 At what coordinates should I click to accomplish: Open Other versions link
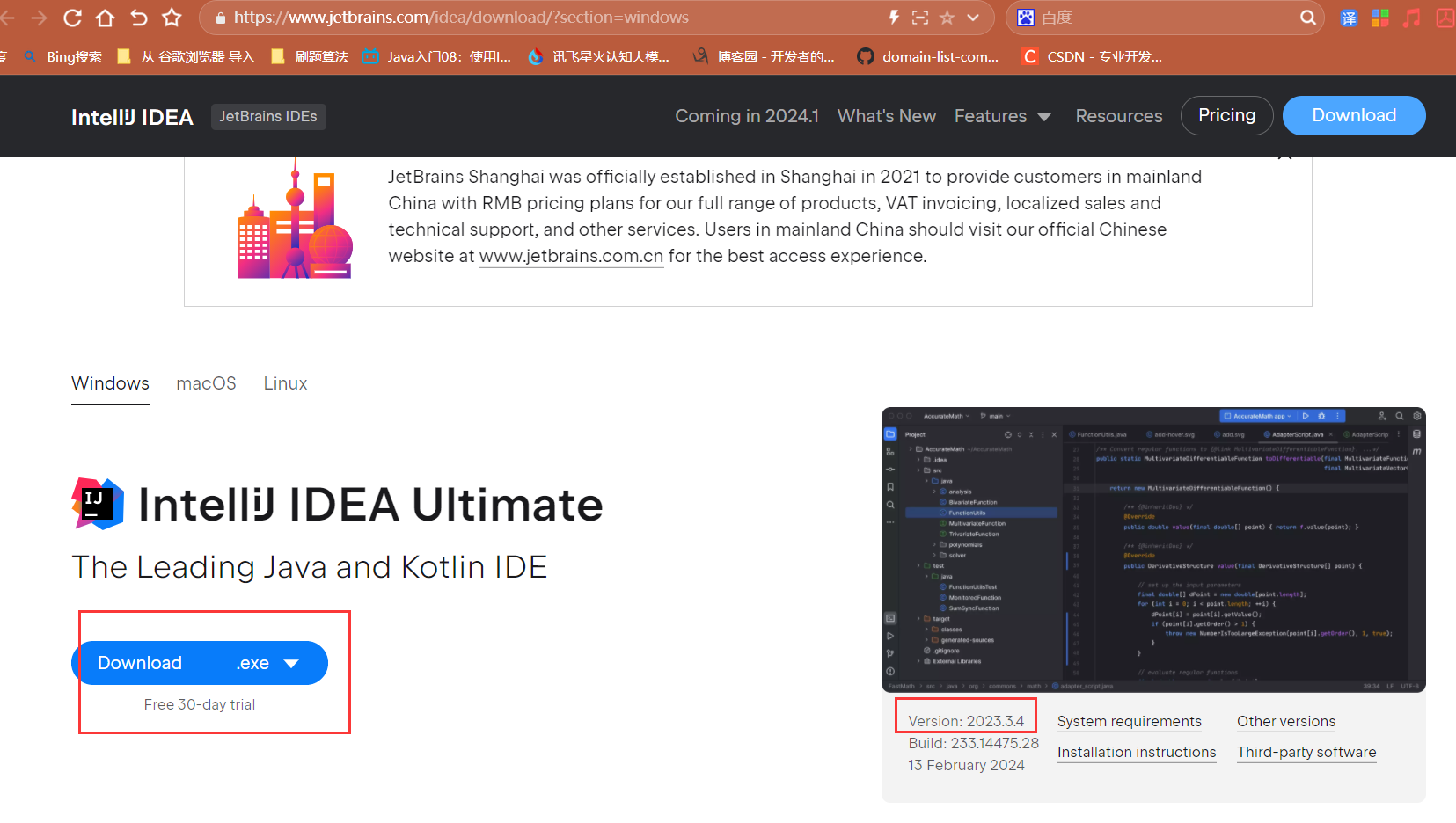[x=1286, y=721]
